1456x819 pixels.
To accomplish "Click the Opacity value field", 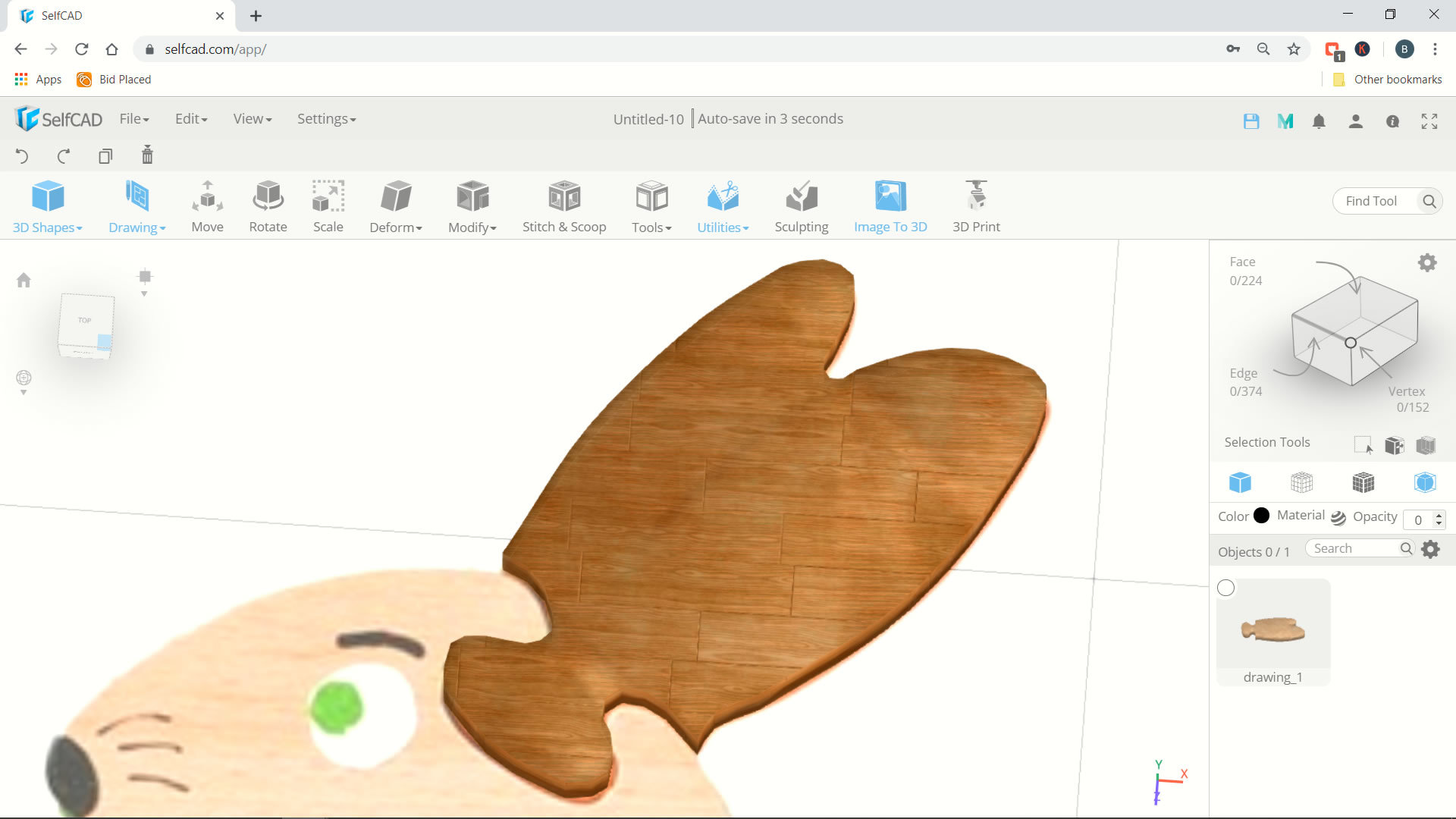I will [x=1418, y=519].
